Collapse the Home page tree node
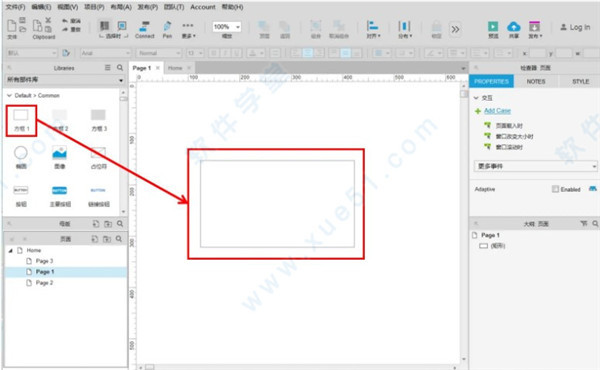The image size is (600, 370). (10, 250)
